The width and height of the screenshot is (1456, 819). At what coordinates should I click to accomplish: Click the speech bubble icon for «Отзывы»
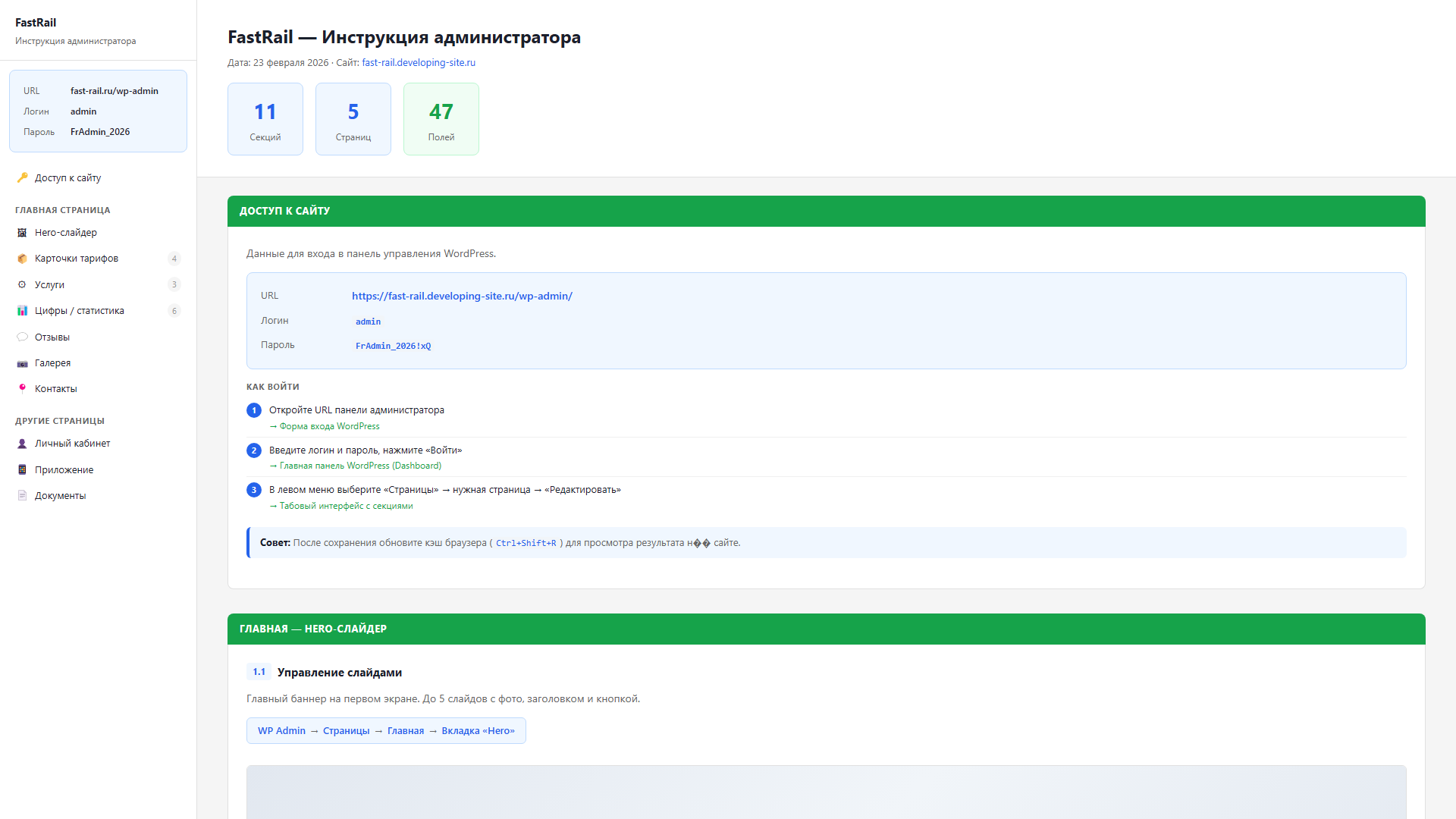(x=22, y=337)
